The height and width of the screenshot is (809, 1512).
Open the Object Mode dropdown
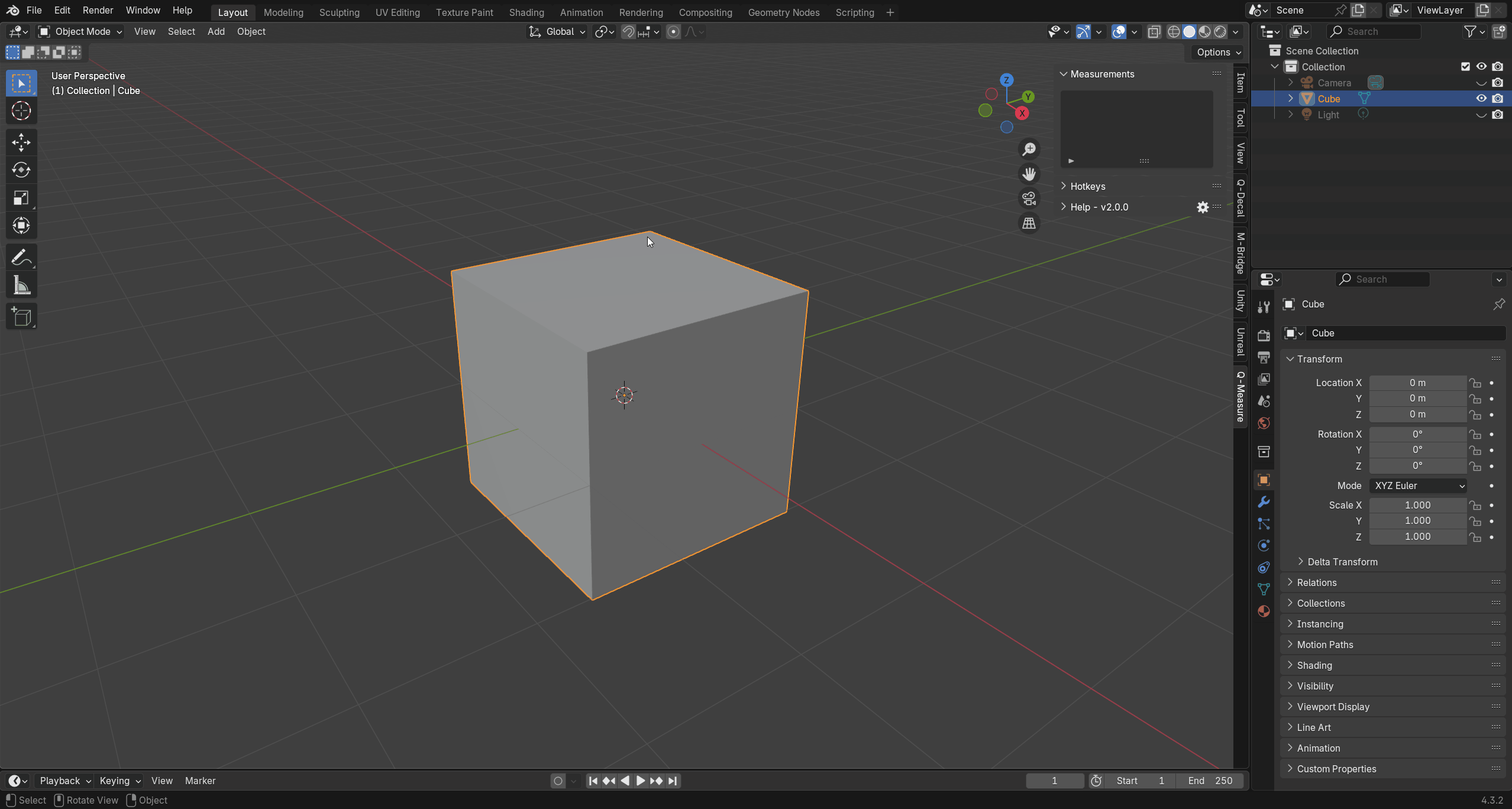tap(80, 32)
